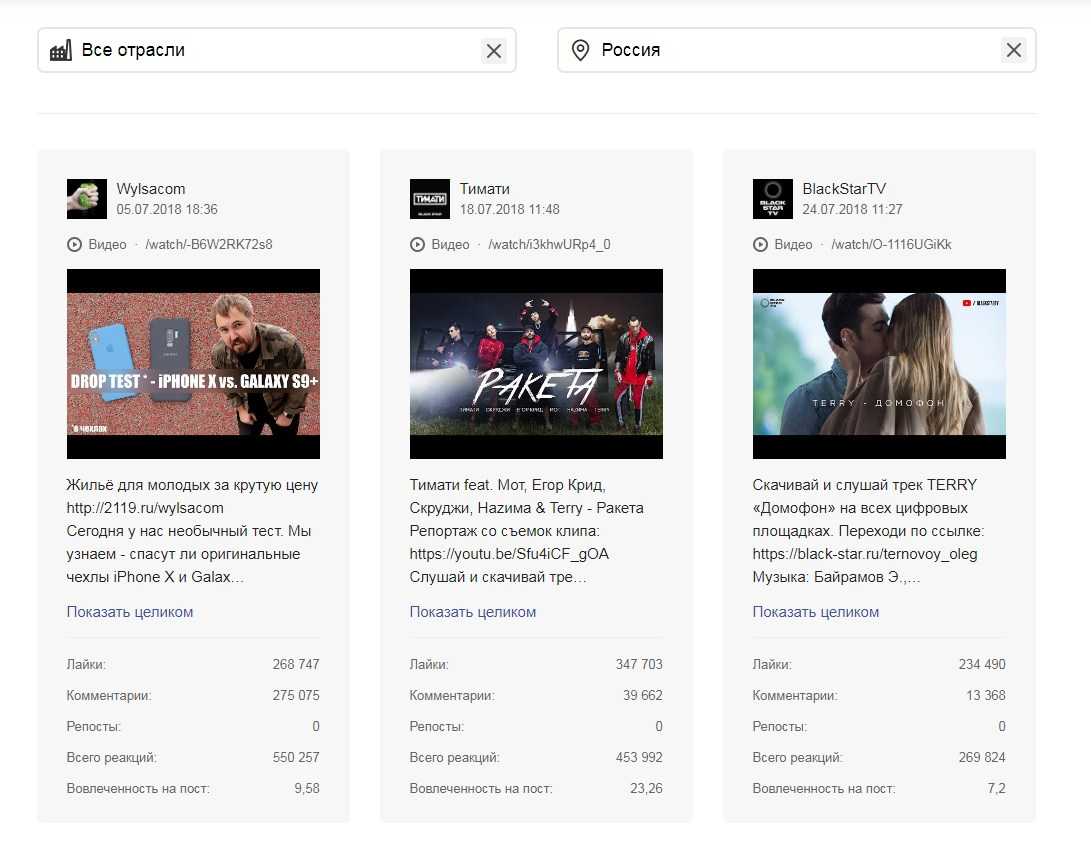This screenshot has width=1091, height=846.
Task: Open the BlackStarTV channel name link
Action: coord(844,189)
